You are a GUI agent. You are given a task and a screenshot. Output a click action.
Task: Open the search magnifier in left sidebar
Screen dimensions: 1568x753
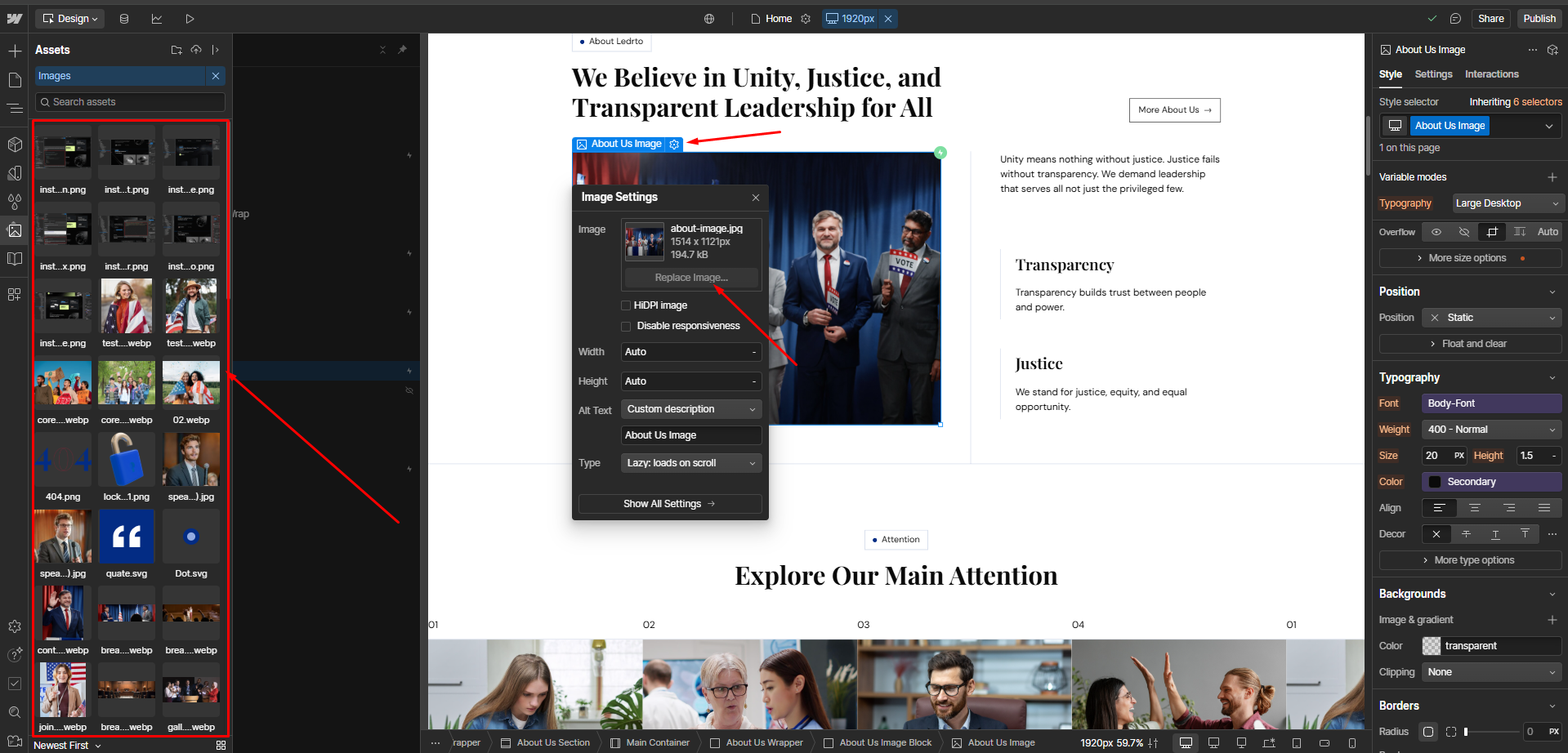coord(15,712)
